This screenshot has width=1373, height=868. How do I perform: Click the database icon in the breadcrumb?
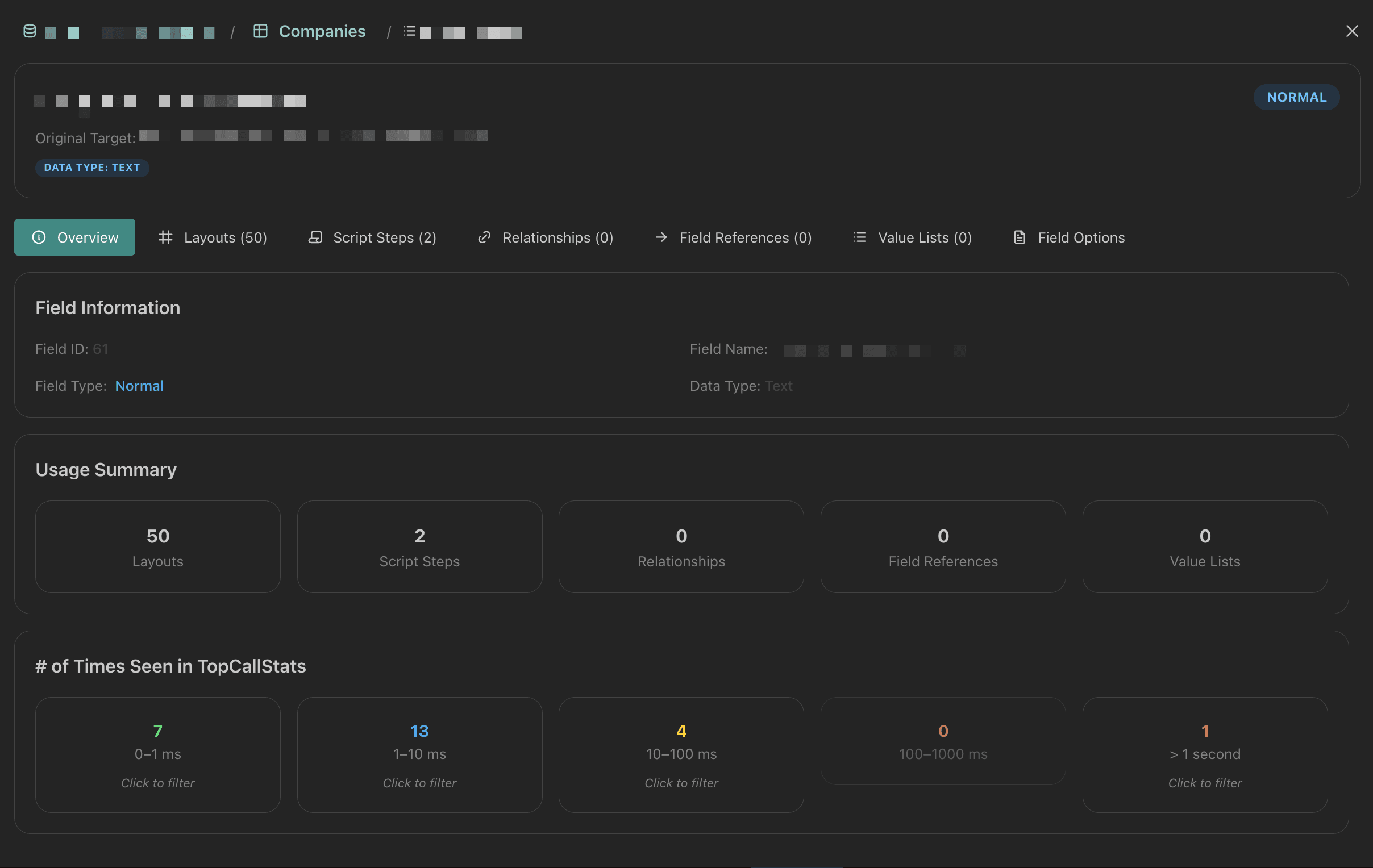29,31
